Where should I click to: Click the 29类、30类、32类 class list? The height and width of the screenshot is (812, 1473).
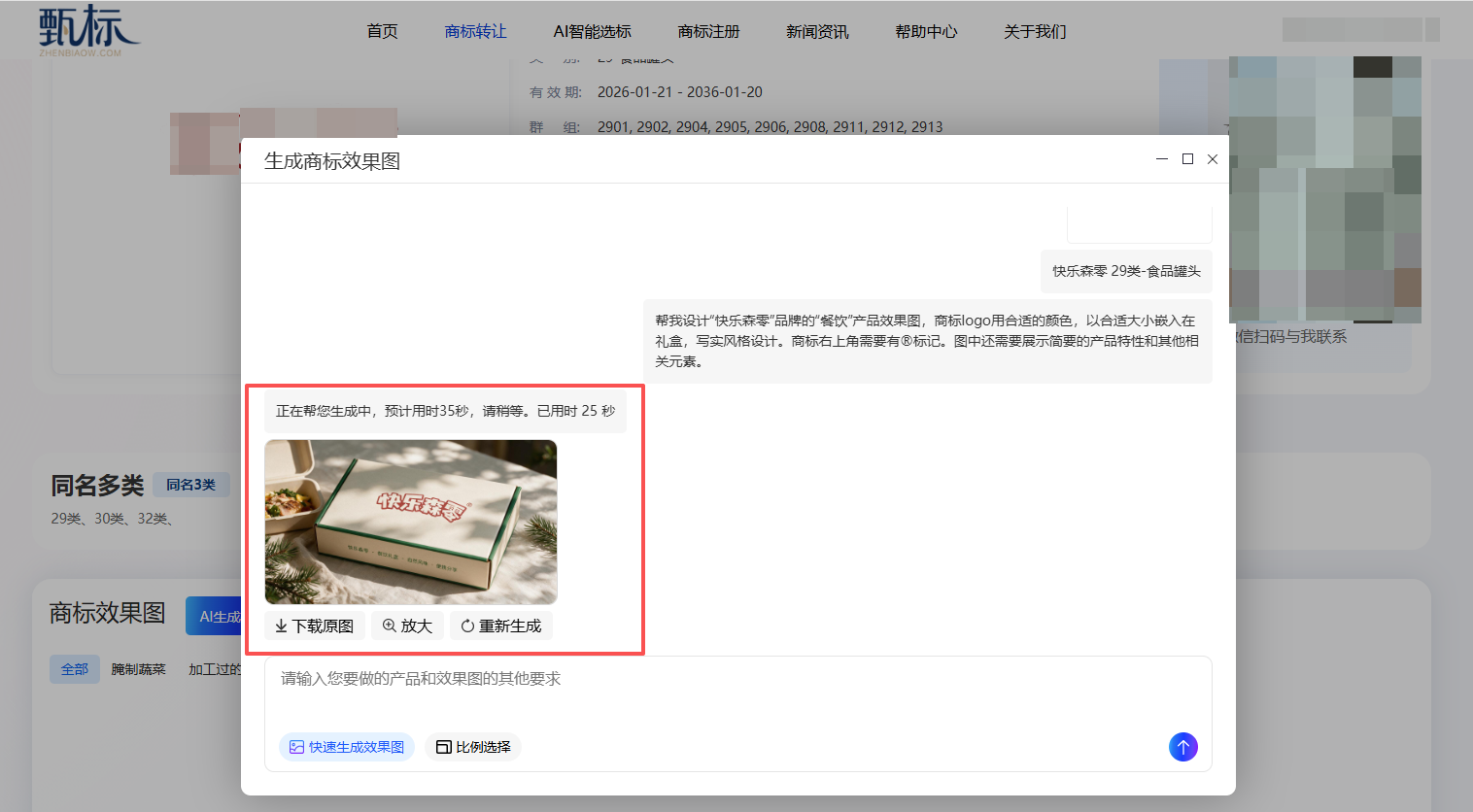point(112,519)
